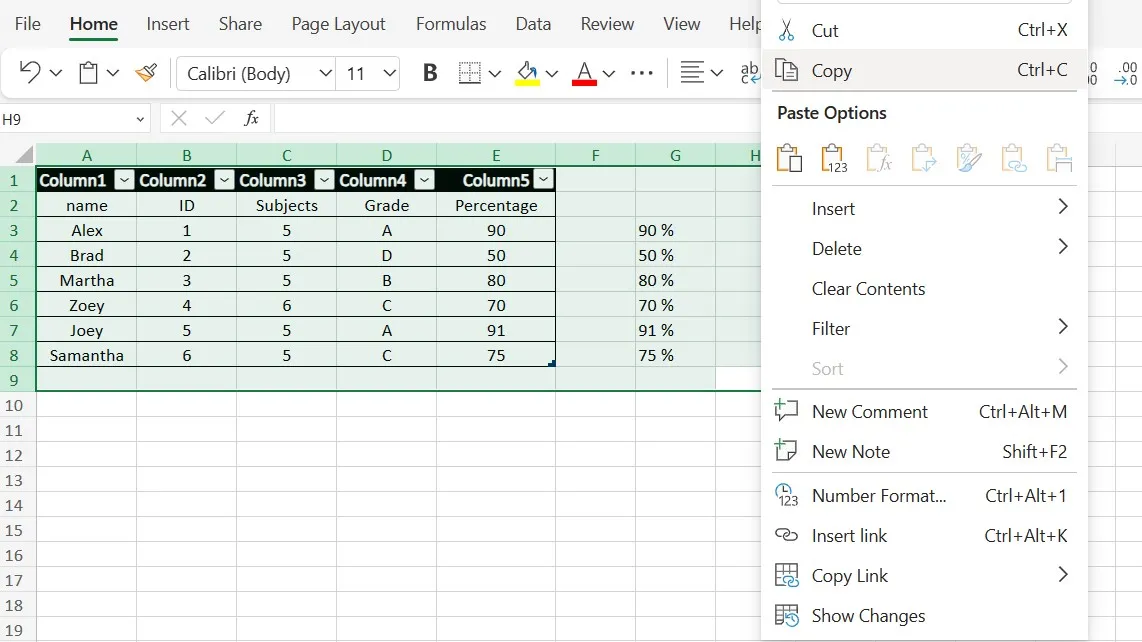This screenshot has height=642, width=1142.
Task: Click the Decrease Decimal icon
Action: pos(1126,73)
